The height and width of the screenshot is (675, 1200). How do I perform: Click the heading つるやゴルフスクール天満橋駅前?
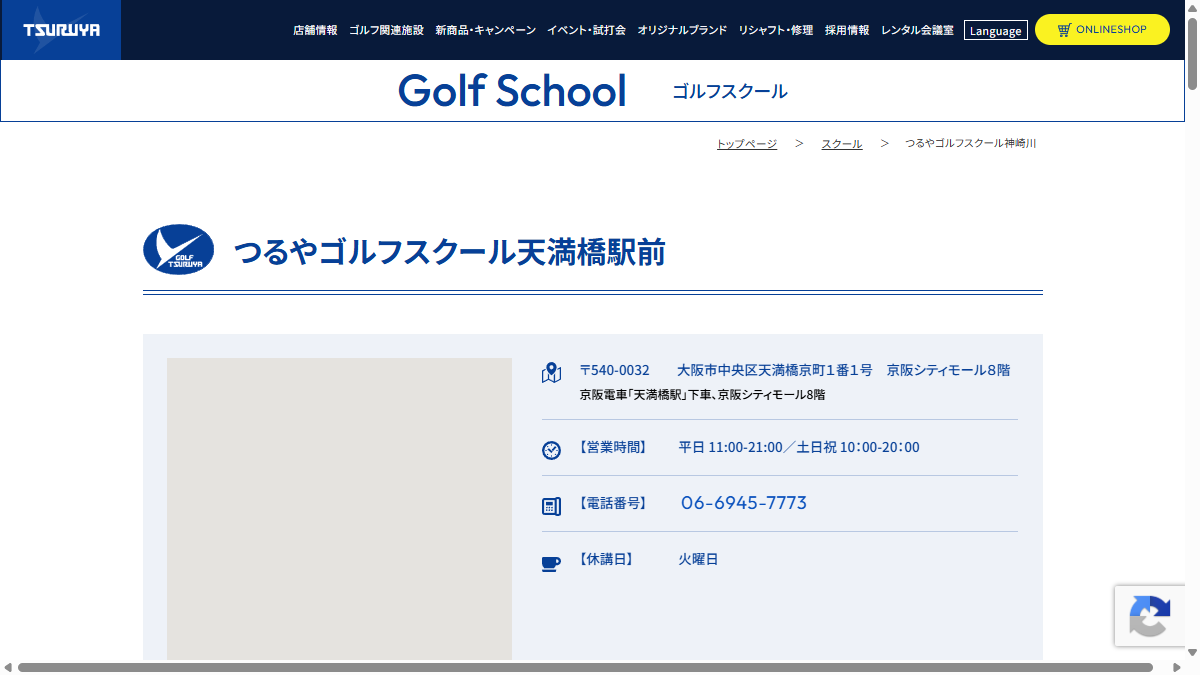(449, 252)
